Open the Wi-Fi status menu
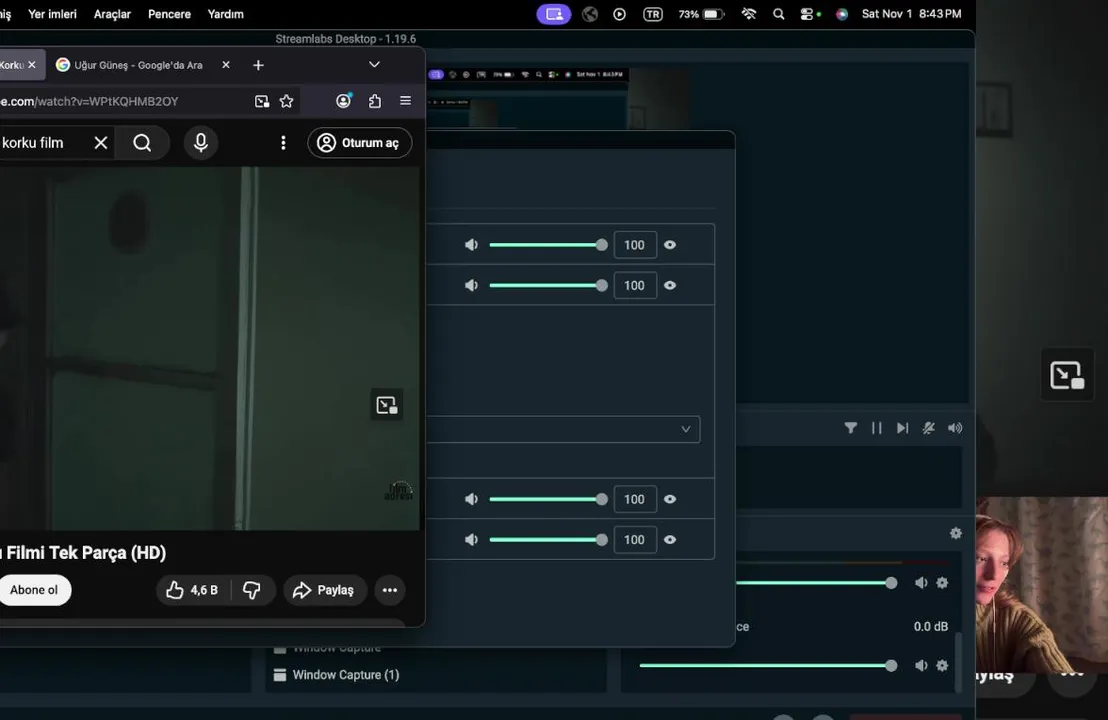The image size is (1108, 720). 748,14
